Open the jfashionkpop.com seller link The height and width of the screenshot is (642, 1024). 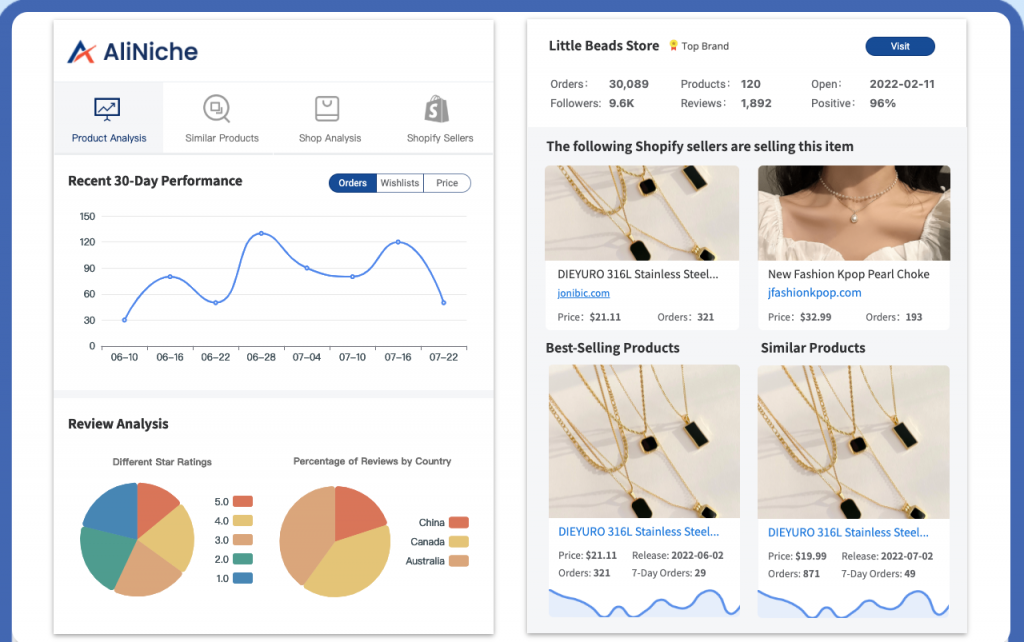(814, 293)
